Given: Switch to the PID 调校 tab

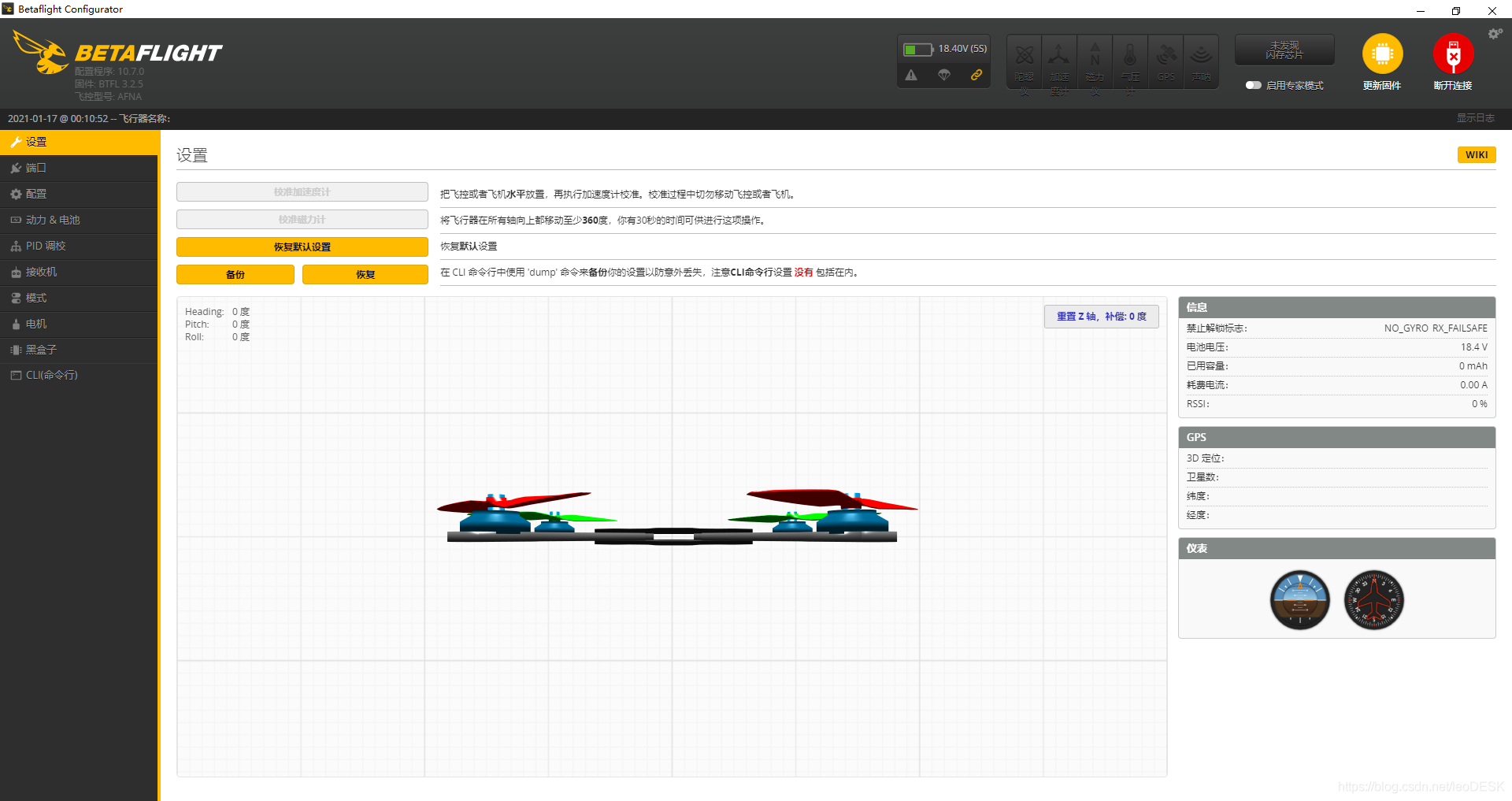Looking at the screenshot, I should click(x=46, y=246).
